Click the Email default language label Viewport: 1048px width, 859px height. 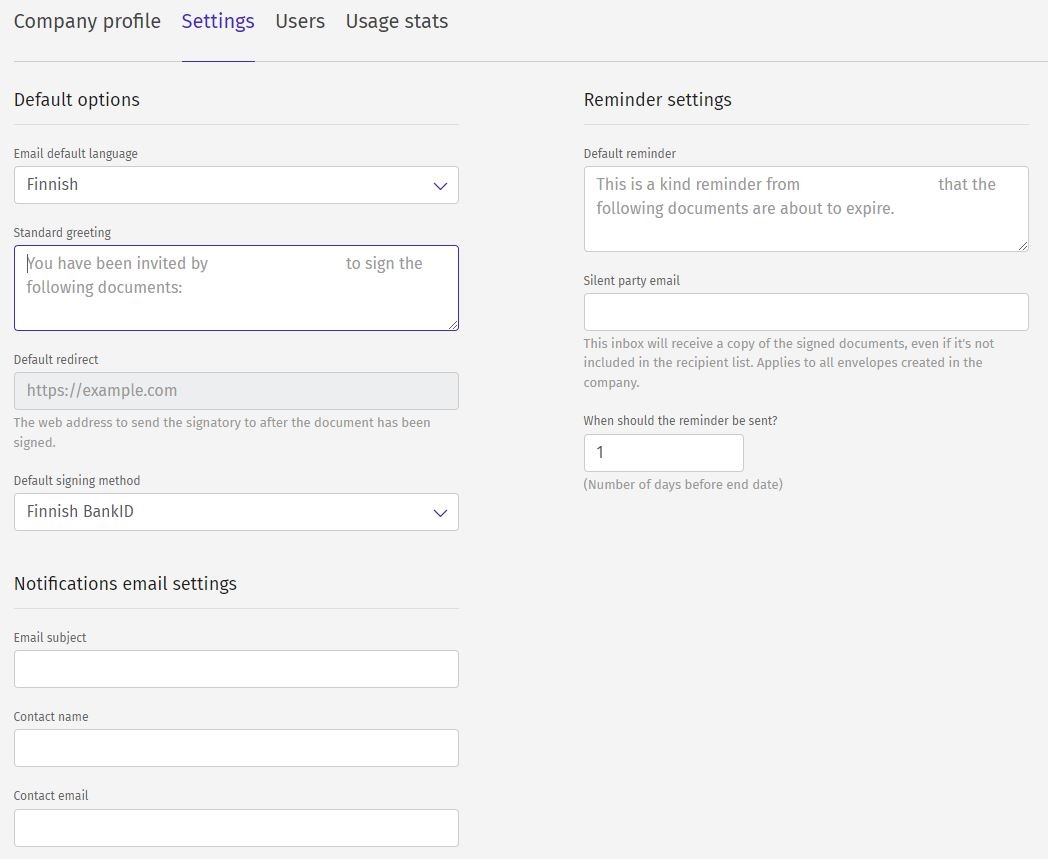point(76,154)
